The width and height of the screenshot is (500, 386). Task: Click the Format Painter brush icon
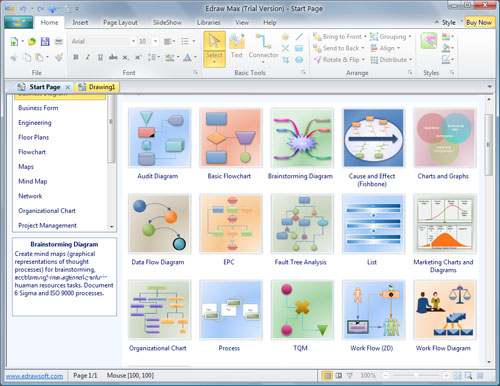click(59, 57)
